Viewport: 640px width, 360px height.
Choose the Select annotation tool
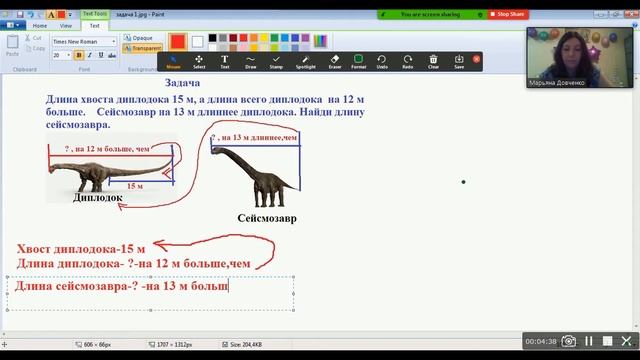(199, 62)
